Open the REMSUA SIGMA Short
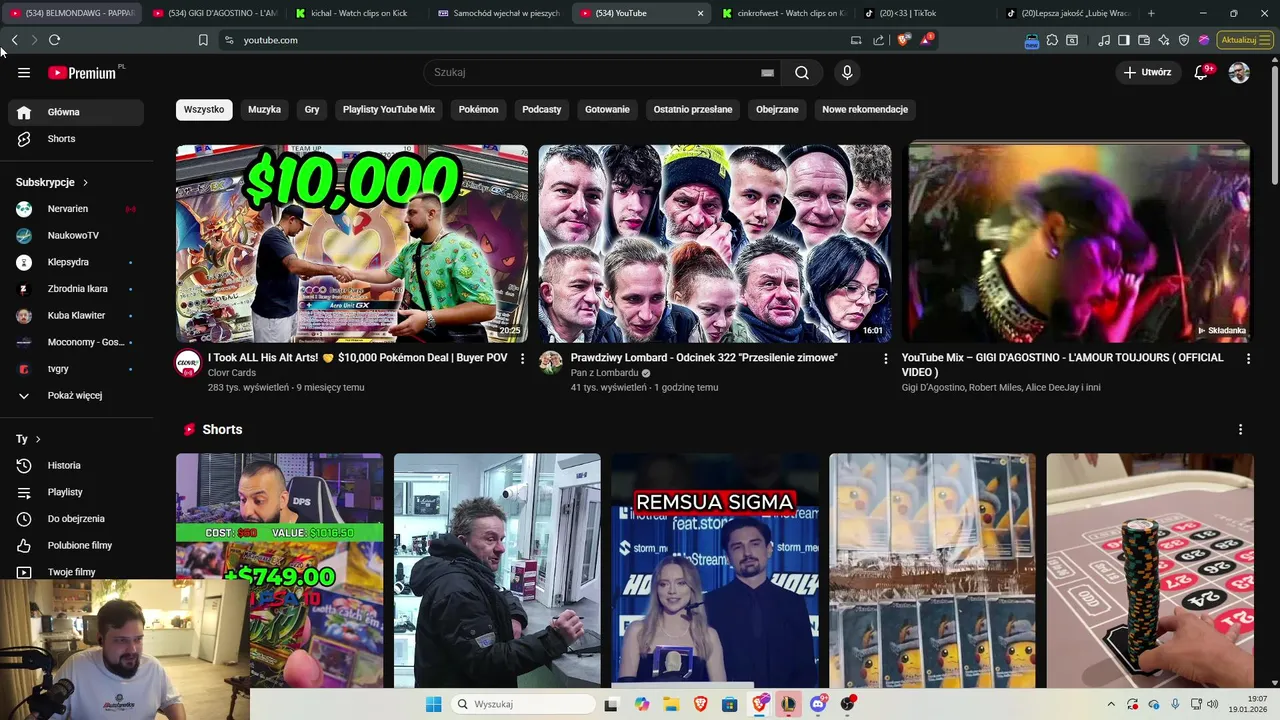 click(x=715, y=571)
